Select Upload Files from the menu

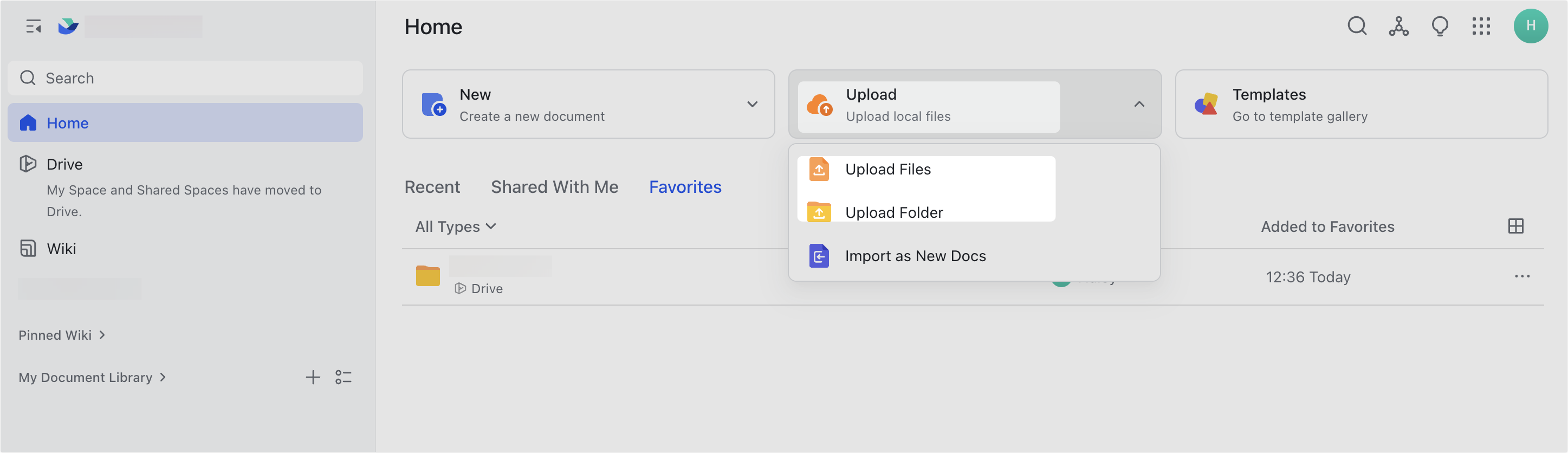coord(887,169)
